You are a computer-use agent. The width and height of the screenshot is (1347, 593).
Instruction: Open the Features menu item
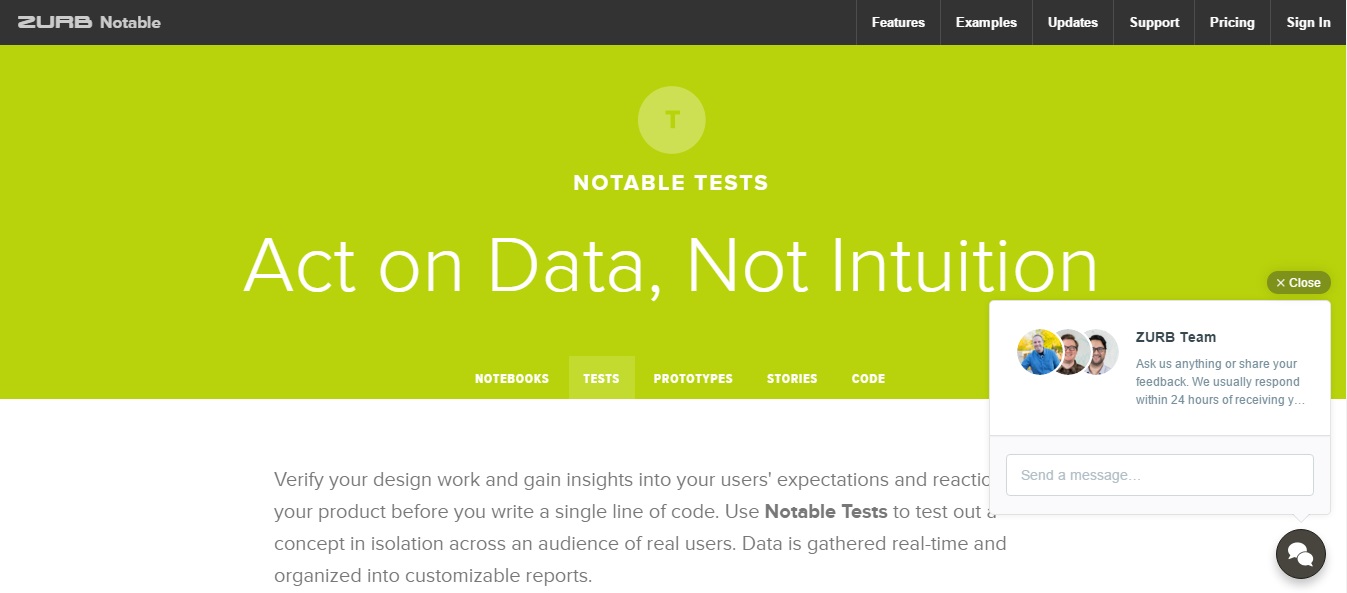[898, 22]
